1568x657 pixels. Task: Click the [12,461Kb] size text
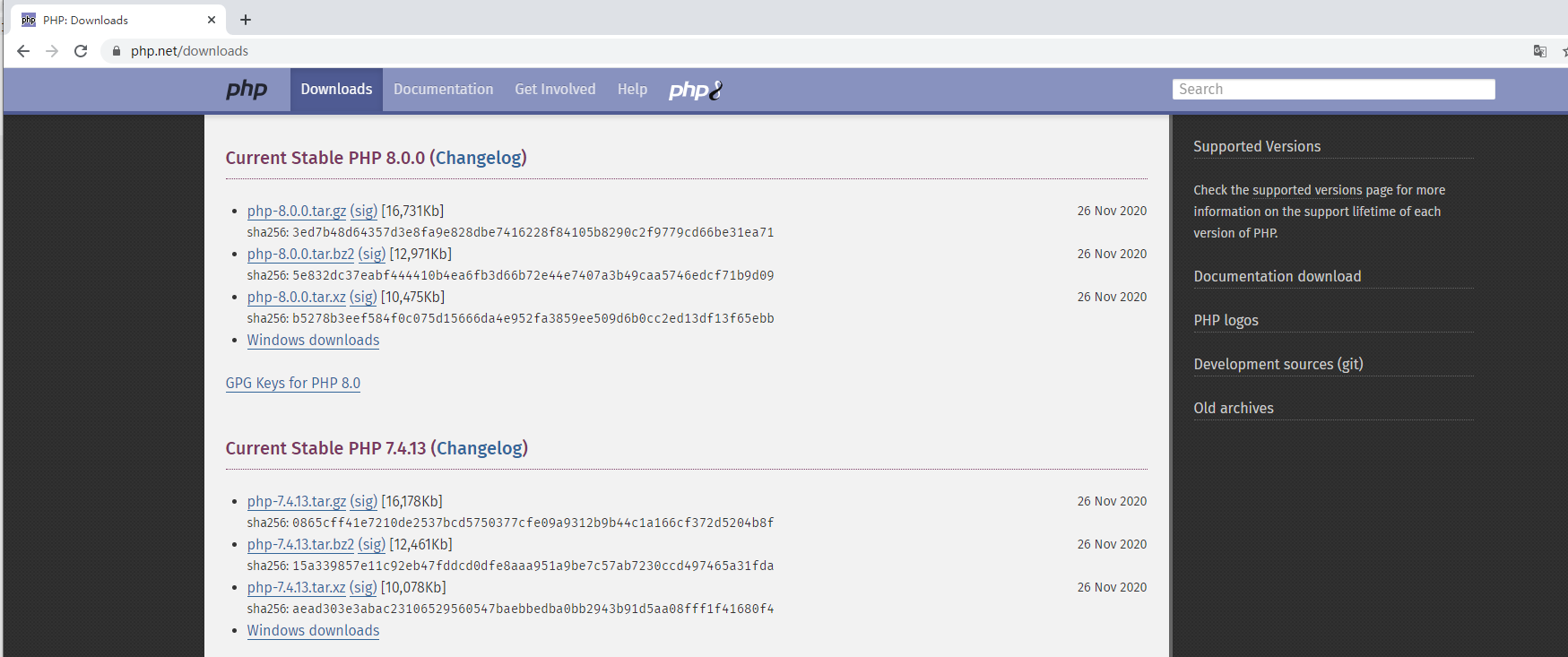(420, 544)
